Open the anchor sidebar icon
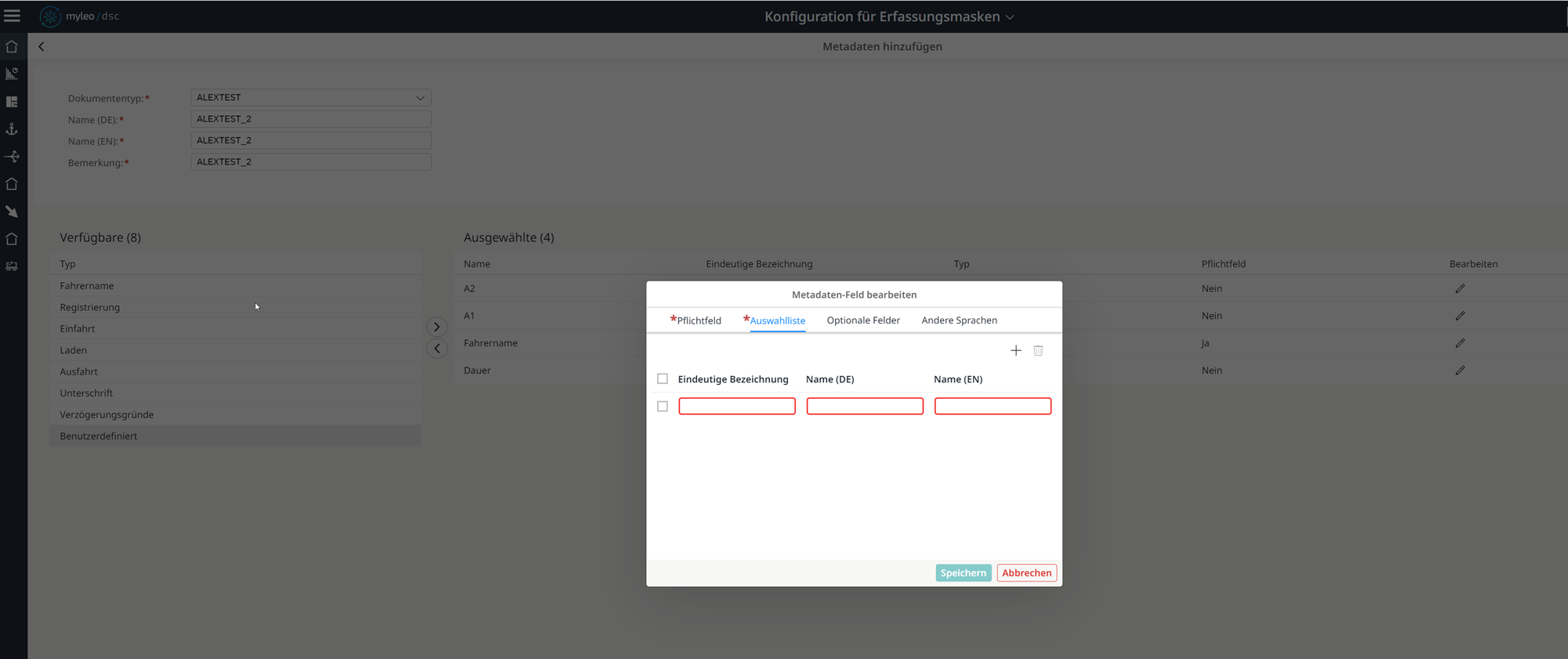This screenshot has height=659, width=1568. 12,129
